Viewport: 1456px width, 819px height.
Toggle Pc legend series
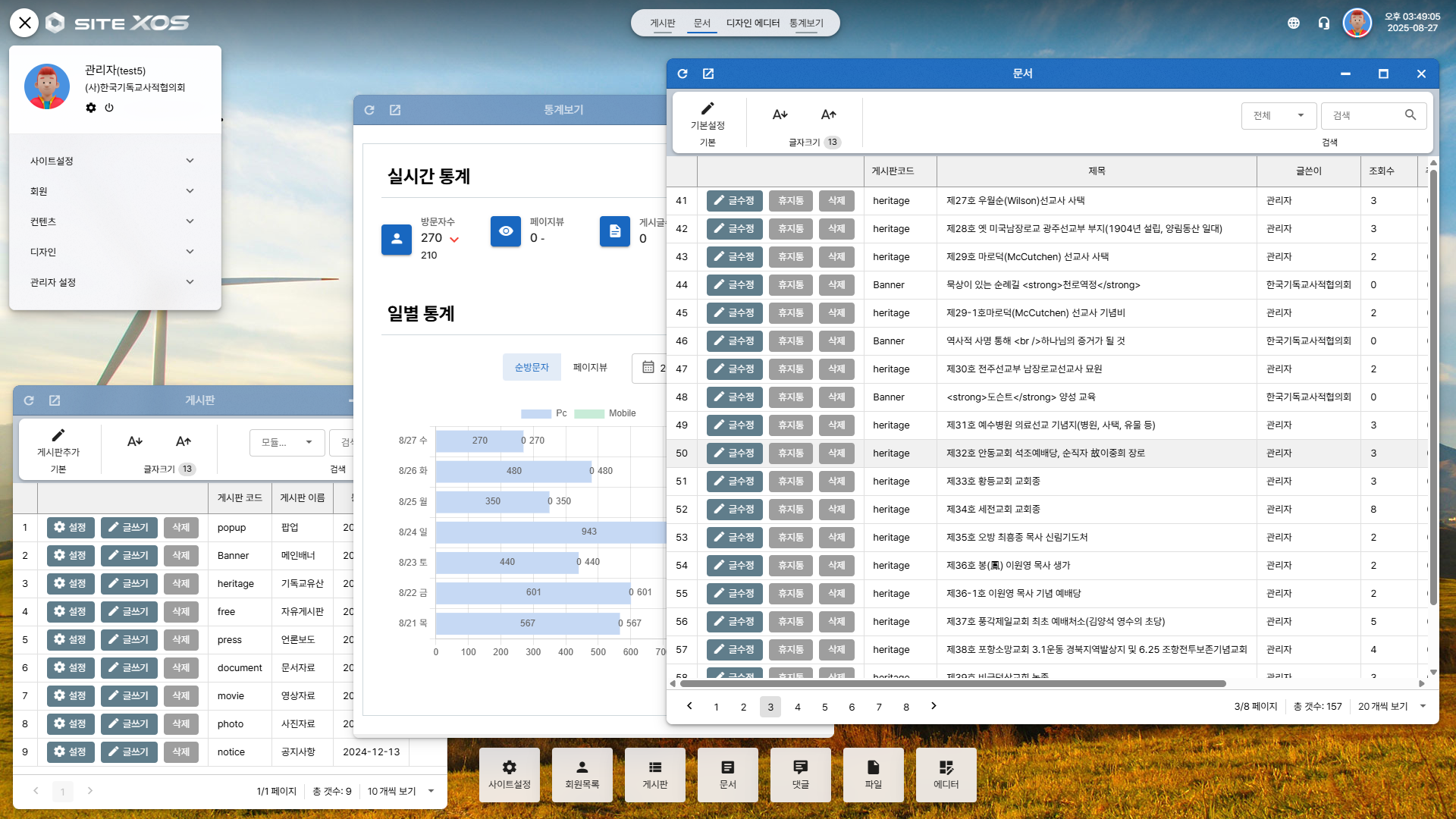point(544,413)
